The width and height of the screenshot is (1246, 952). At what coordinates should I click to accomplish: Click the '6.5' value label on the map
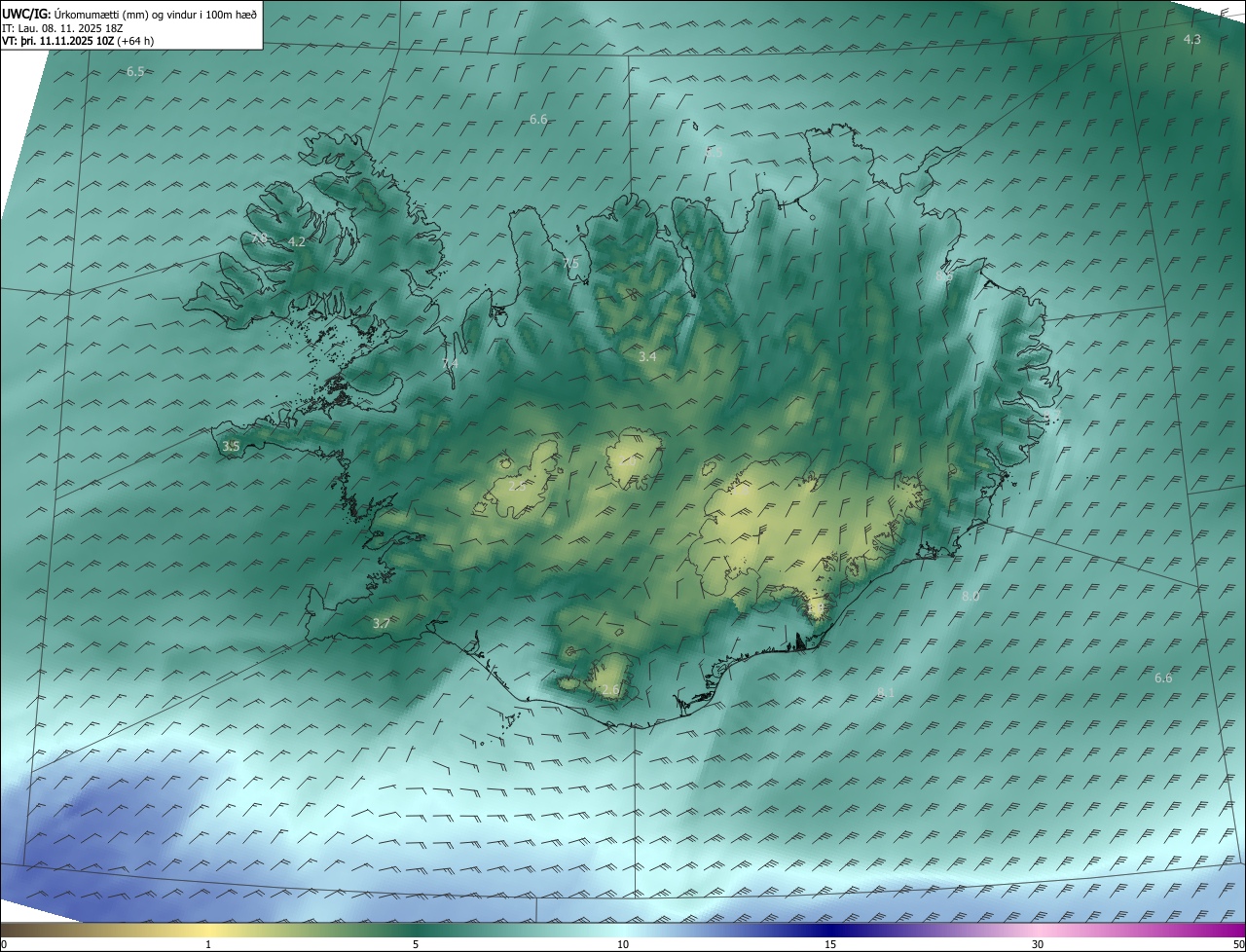pyautogui.click(x=135, y=72)
